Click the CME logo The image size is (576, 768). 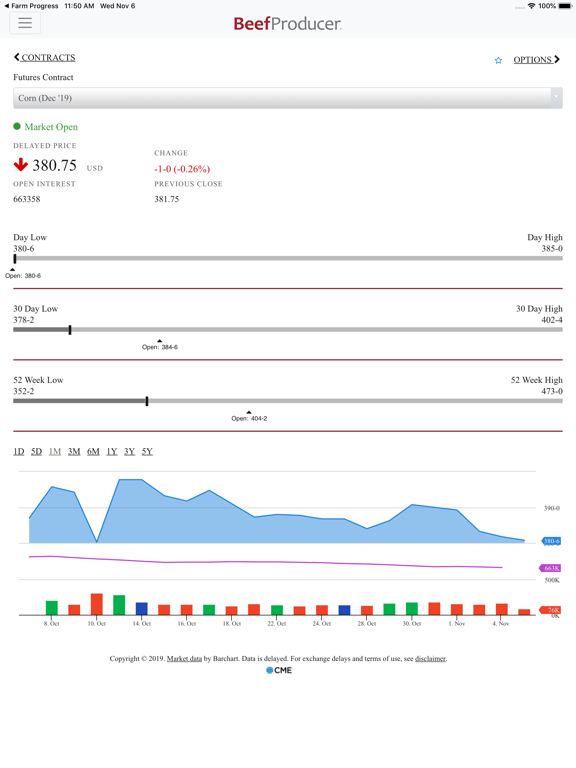279,670
